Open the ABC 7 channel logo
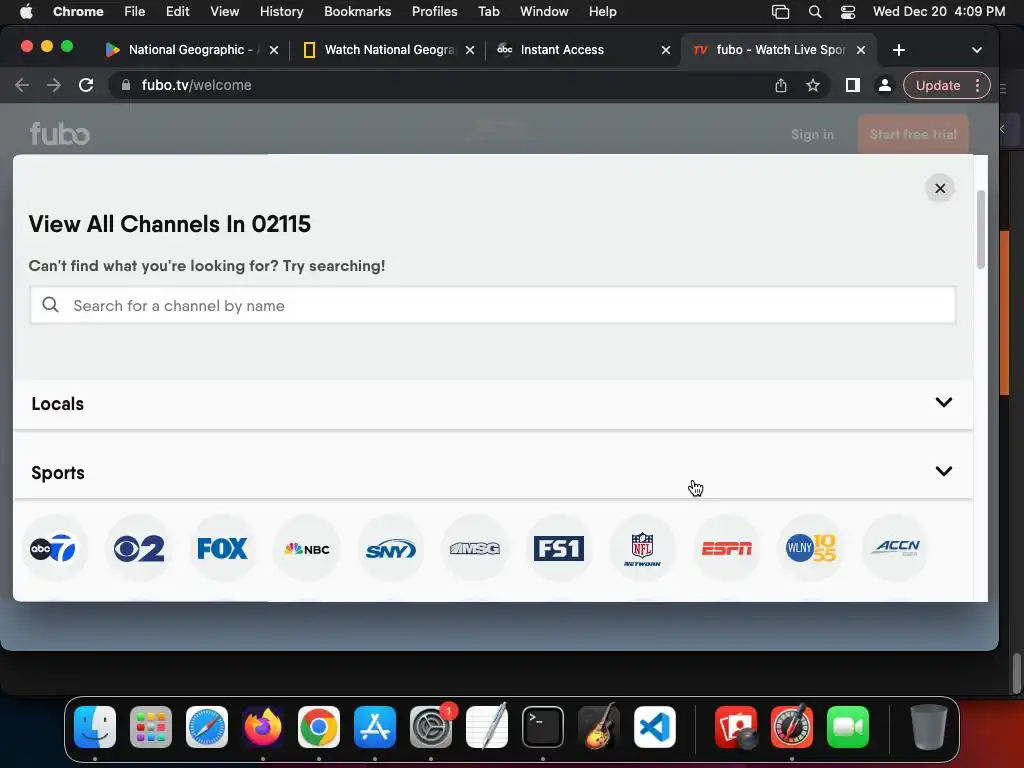Screen dimensions: 1024x768 (x=54, y=548)
